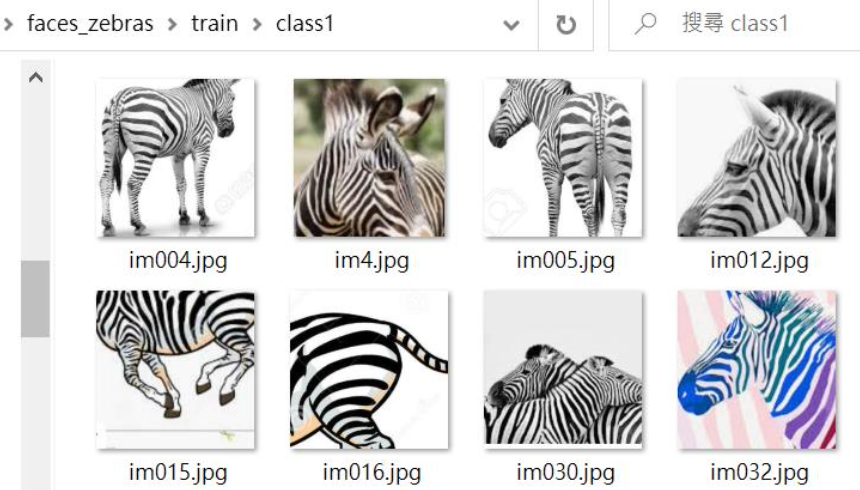The image size is (860, 490).
Task: Go to faces_zebras folder in breadcrumb
Action: point(90,24)
